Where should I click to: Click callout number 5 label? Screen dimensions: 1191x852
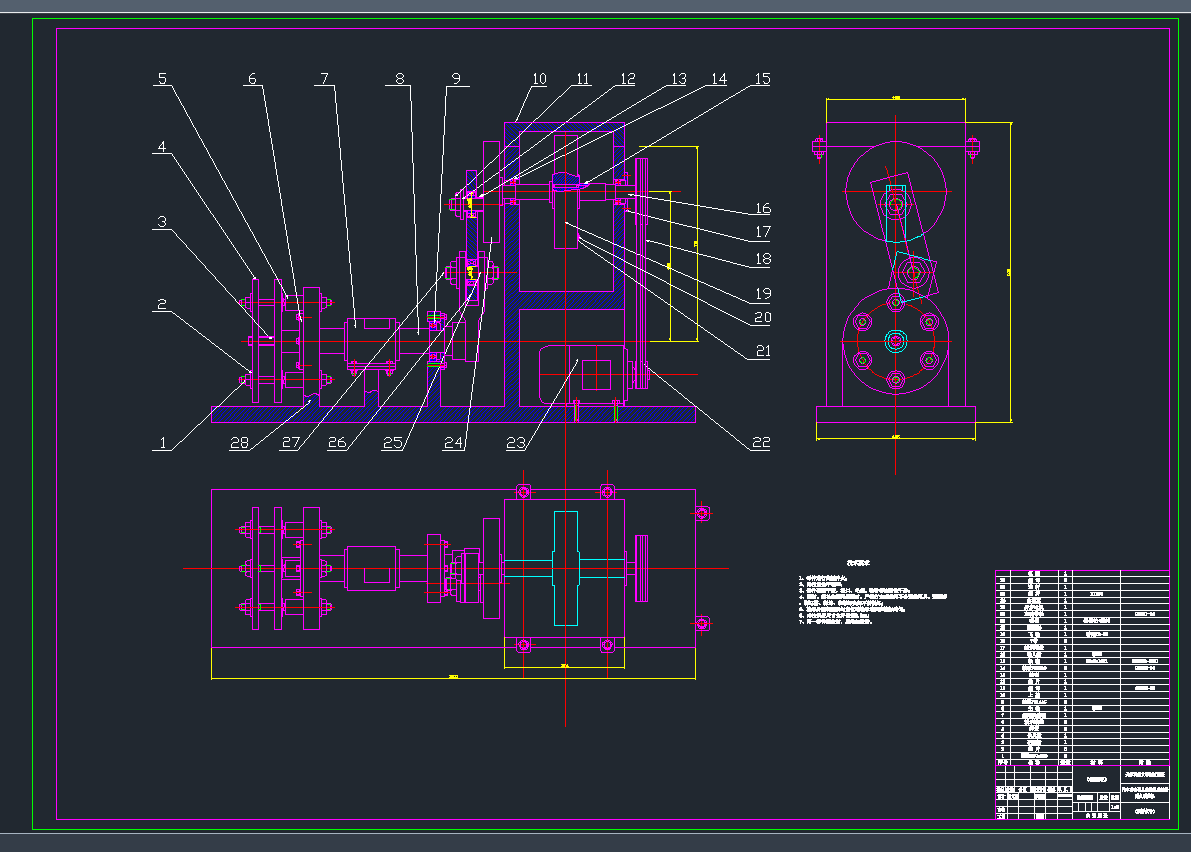[x=162, y=79]
